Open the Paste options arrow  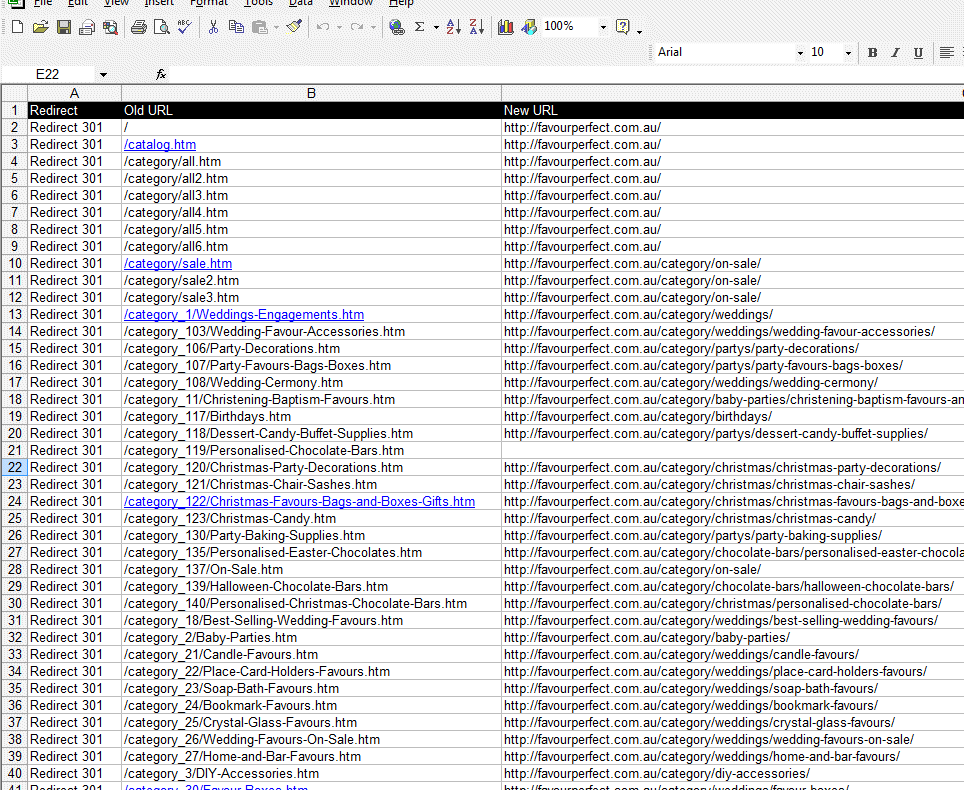(x=276, y=27)
